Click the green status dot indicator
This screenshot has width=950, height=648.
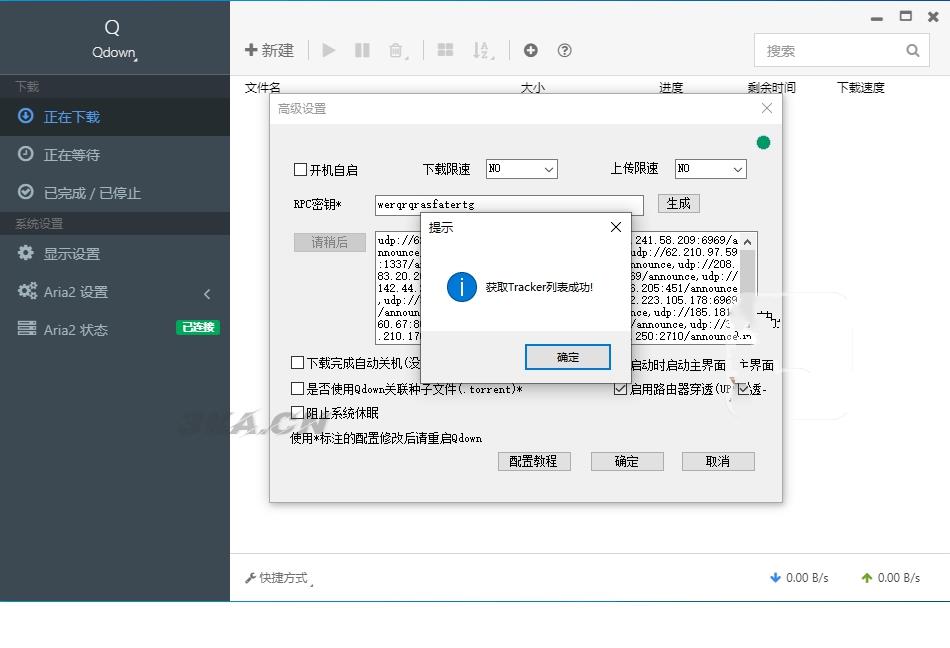pos(763,142)
